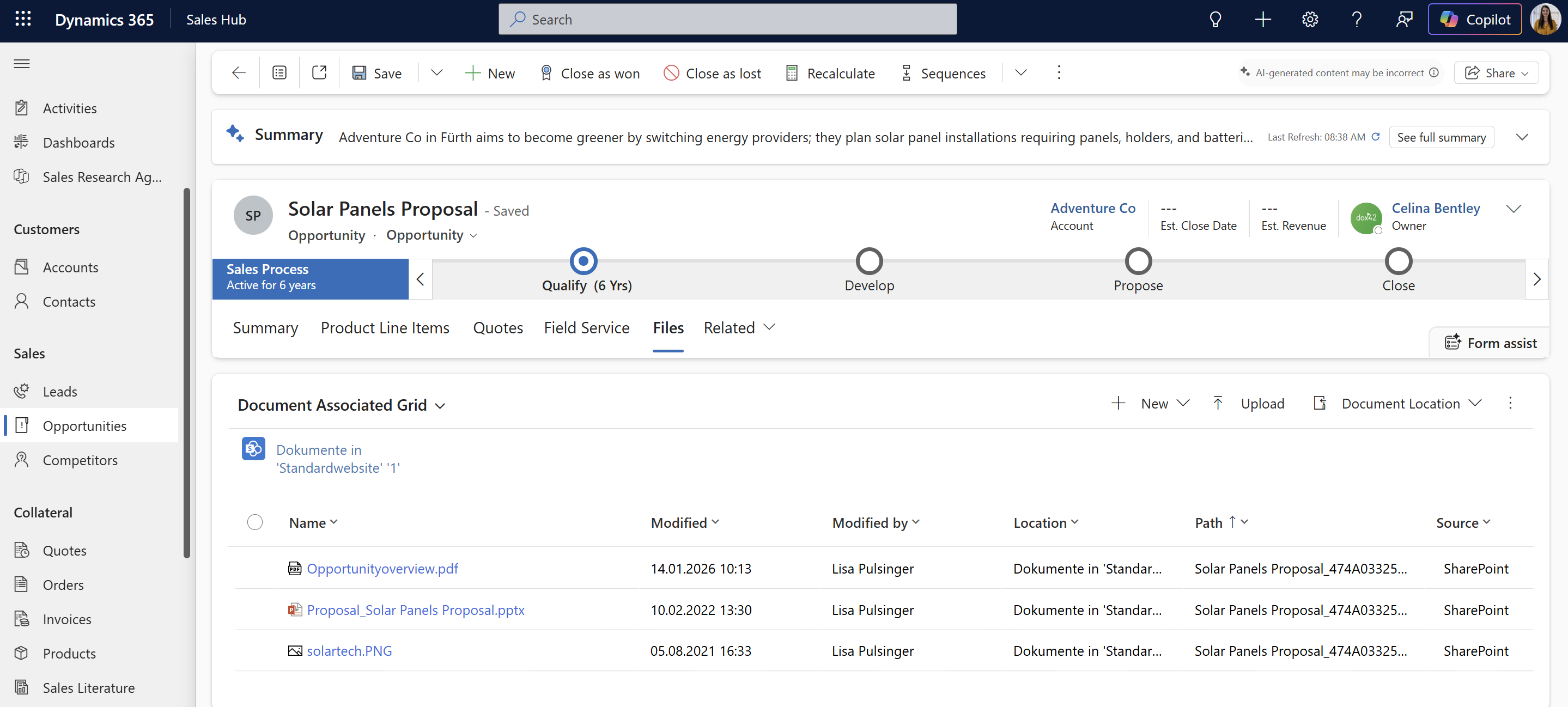1568x707 pixels.
Task: Open the Adventure Co account link
Action: pyautogui.click(x=1092, y=208)
